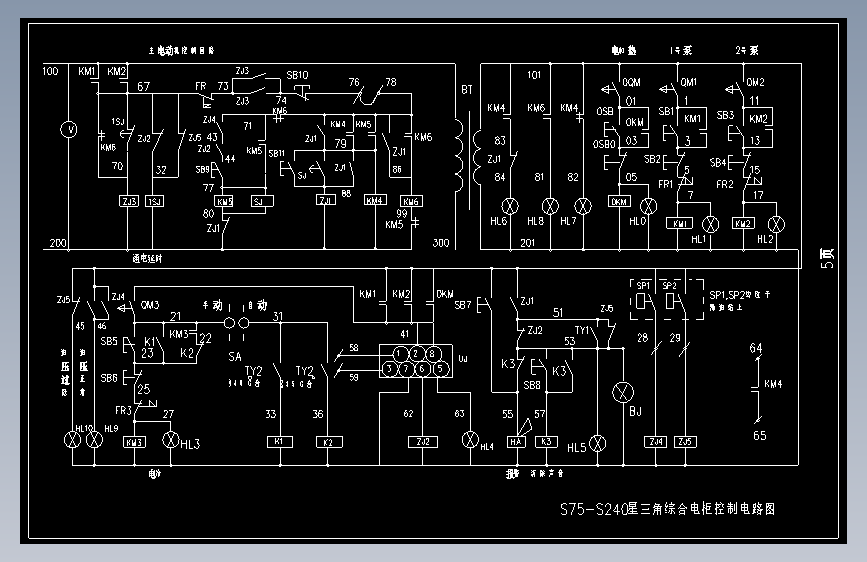The width and height of the screenshot is (867, 562).
Task: Click wire number 99
Action: [401, 214]
